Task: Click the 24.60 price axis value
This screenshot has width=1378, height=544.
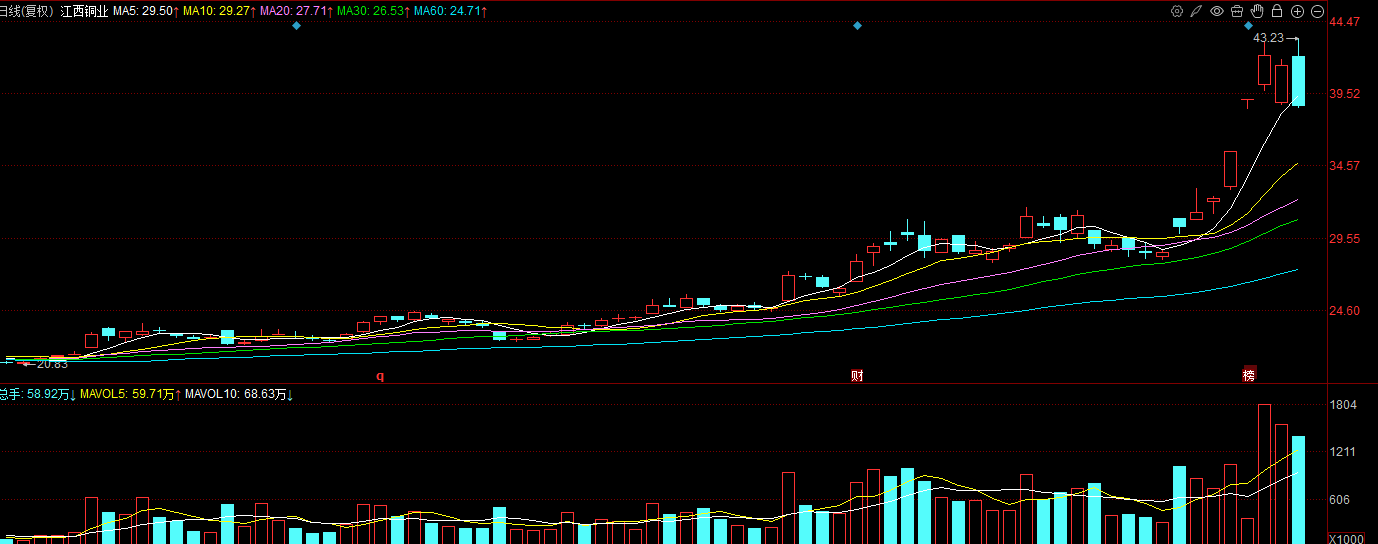Action: click(x=1345, y=311)
